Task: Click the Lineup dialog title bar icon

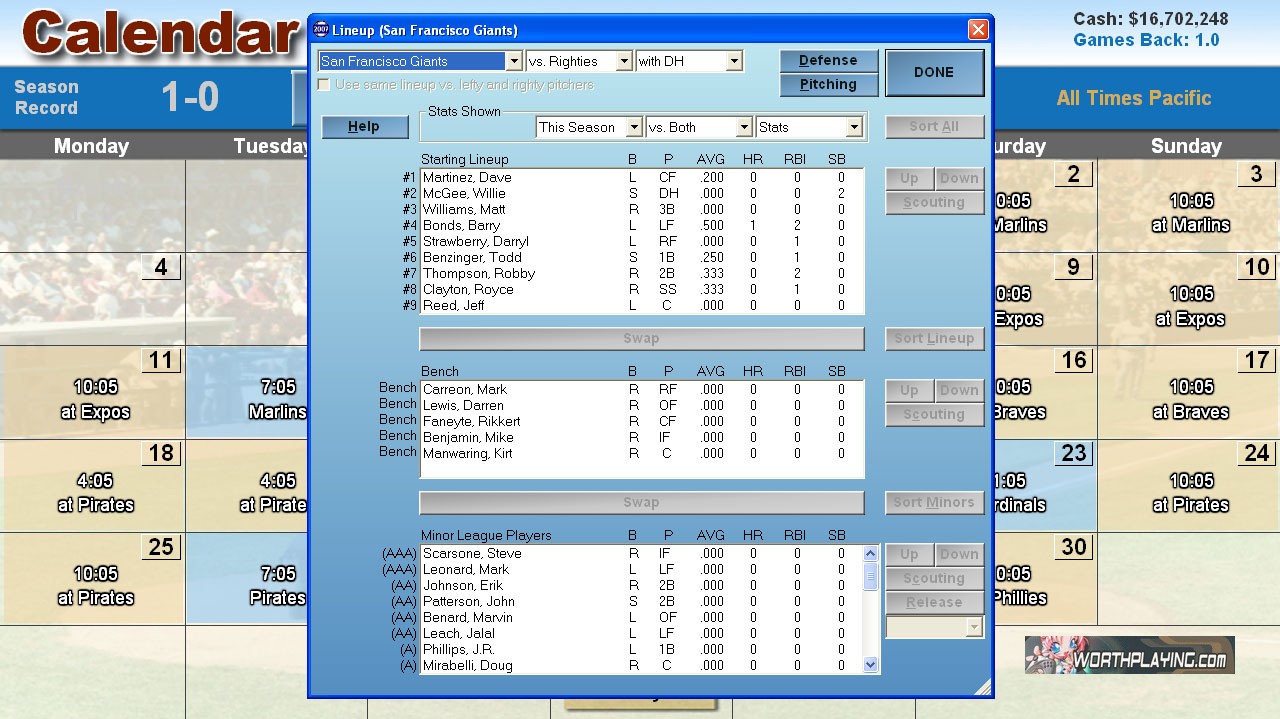Action: coord(321,30)
